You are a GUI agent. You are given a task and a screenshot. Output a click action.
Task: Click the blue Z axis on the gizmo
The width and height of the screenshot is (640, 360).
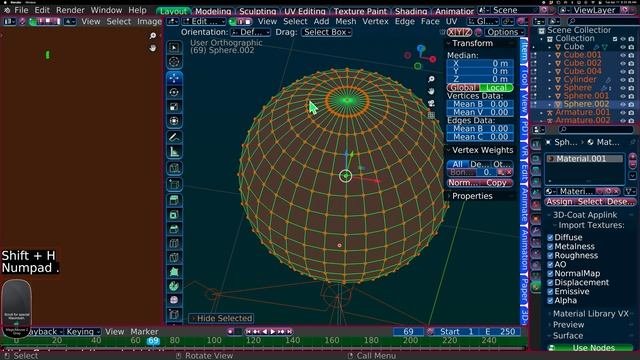(x=421, y=49)
